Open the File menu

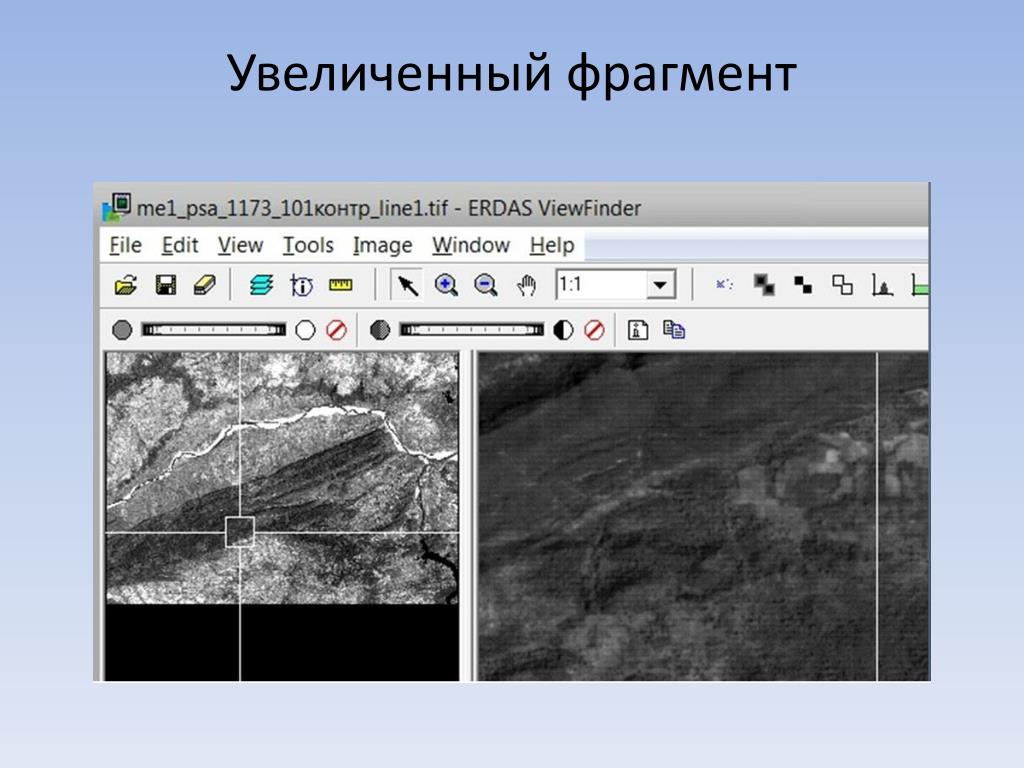[125, 246]
